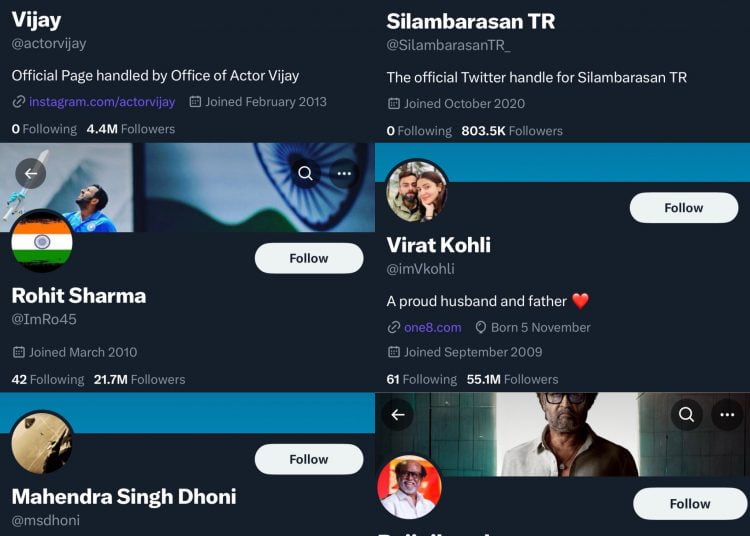This screenshot has width=750, height=536.
Task: Follow Rohit Sharma
Action: pos(309,258)
